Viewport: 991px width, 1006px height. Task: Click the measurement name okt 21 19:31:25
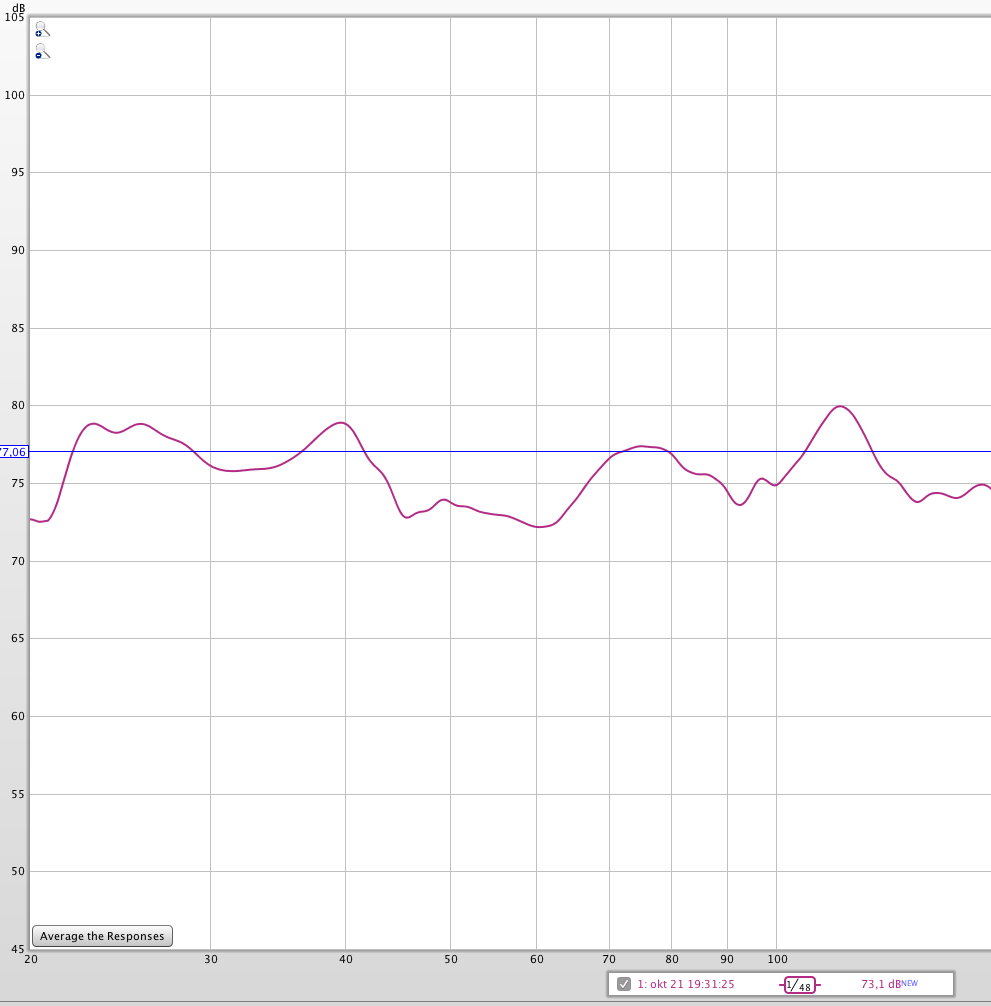coord(686,984)
